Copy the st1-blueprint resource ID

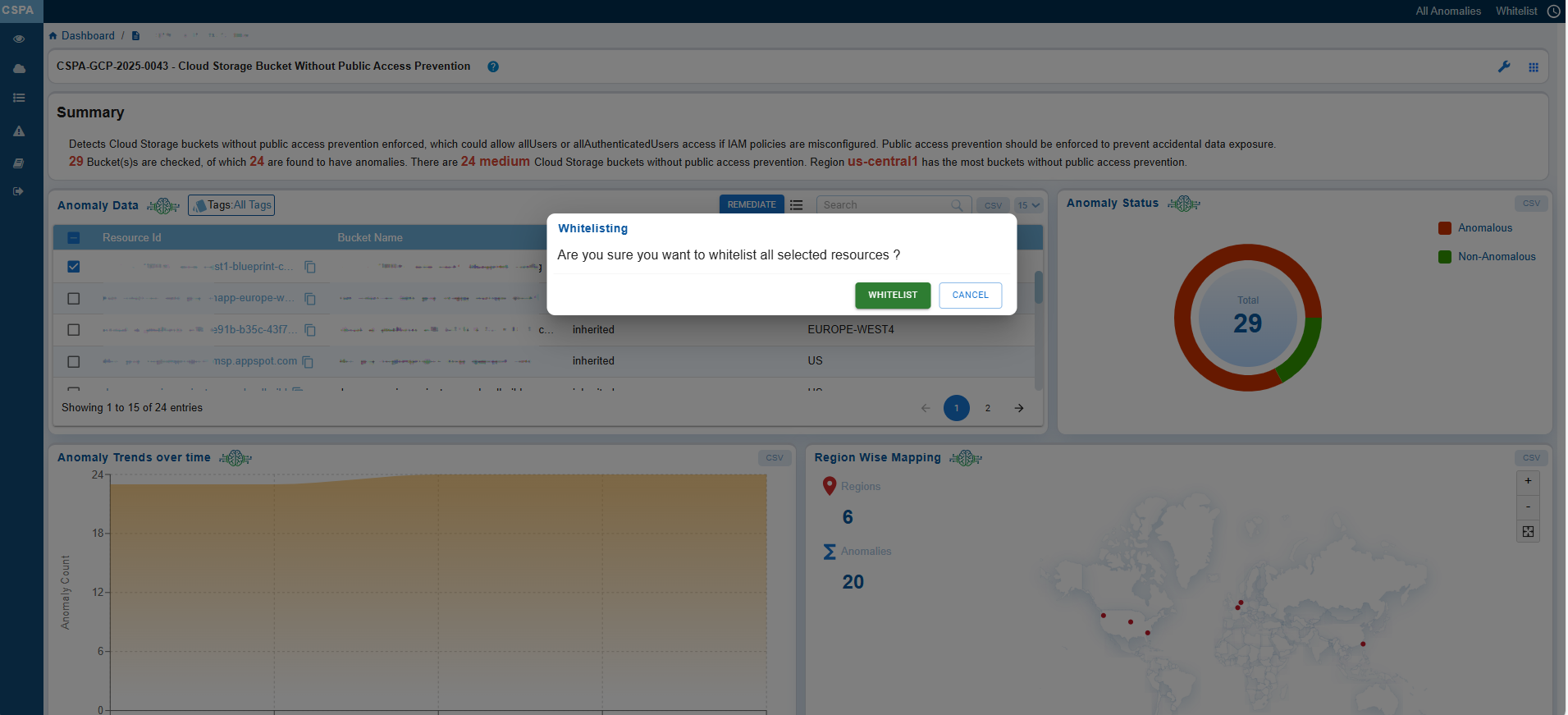point(310,267)
